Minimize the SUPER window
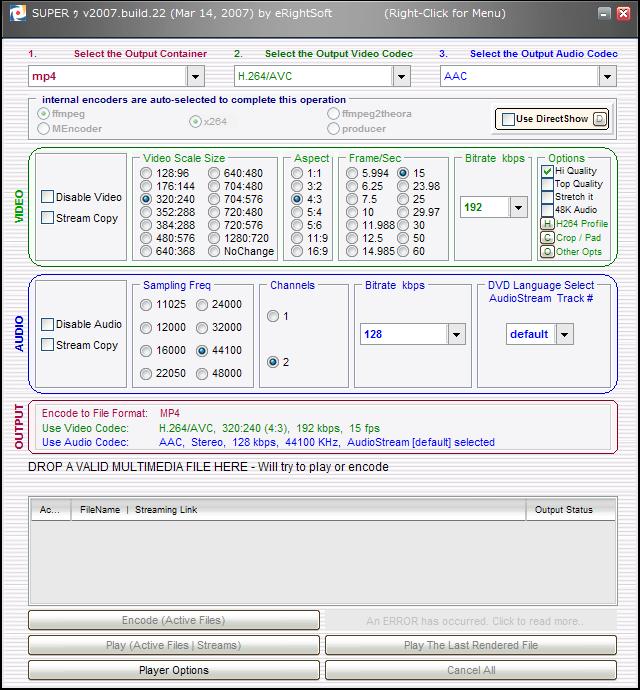The image size is (640, 690). [x=604, y=13]
